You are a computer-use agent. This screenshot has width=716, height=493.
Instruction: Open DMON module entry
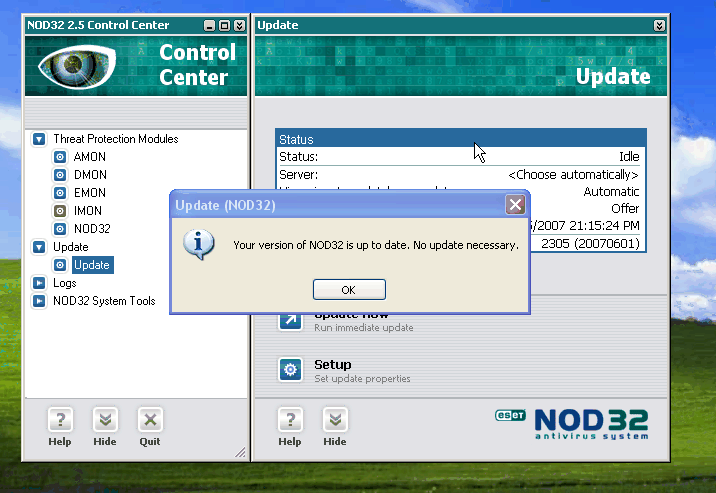point(90,175)
